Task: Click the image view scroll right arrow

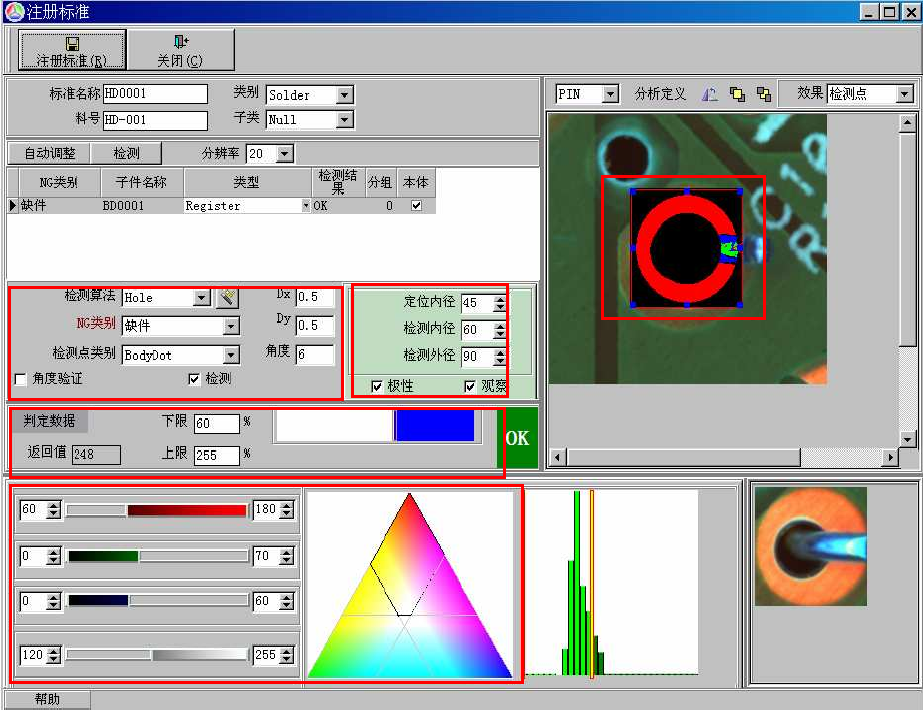Action: tap(891, 457)
